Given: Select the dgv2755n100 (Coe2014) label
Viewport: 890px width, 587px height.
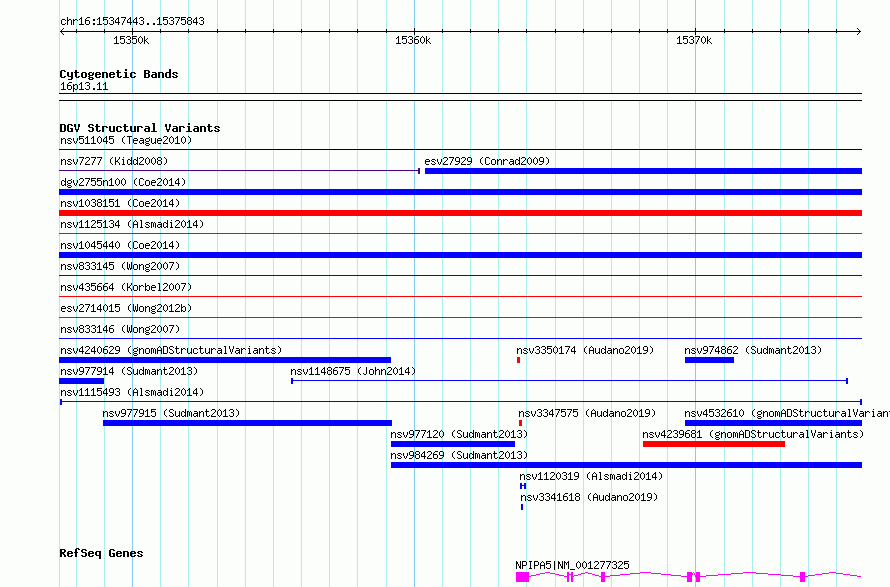Looking at the screenshot, I should pos(123,182).
